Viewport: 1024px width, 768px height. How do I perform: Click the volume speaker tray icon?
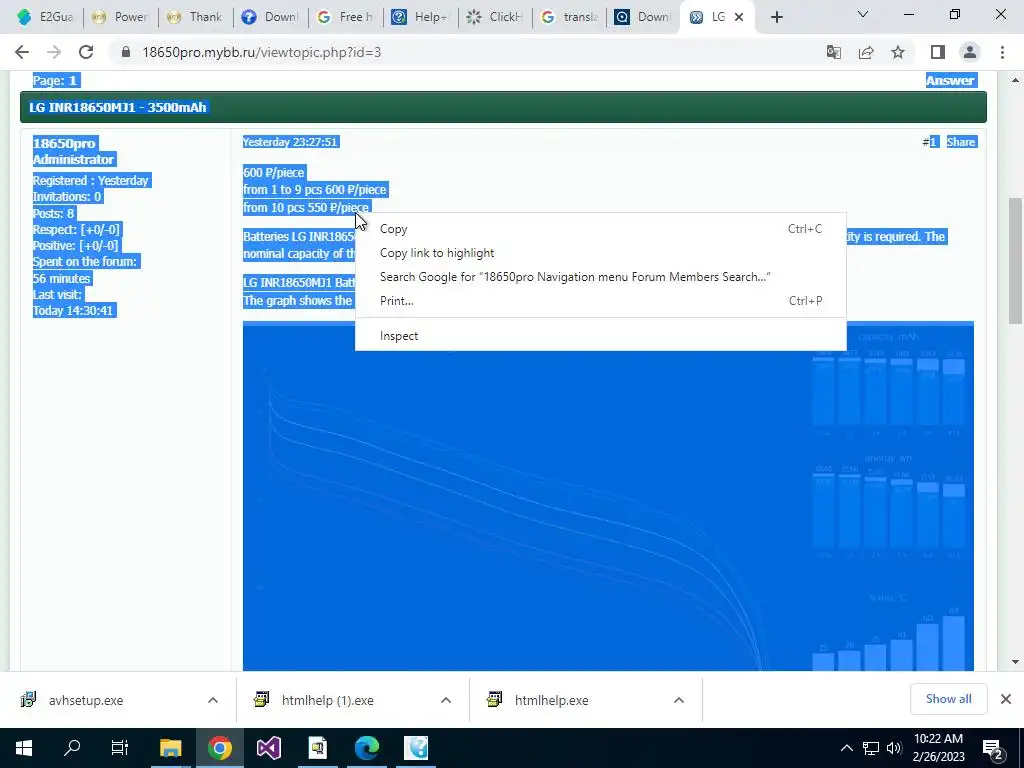[895, 748]
